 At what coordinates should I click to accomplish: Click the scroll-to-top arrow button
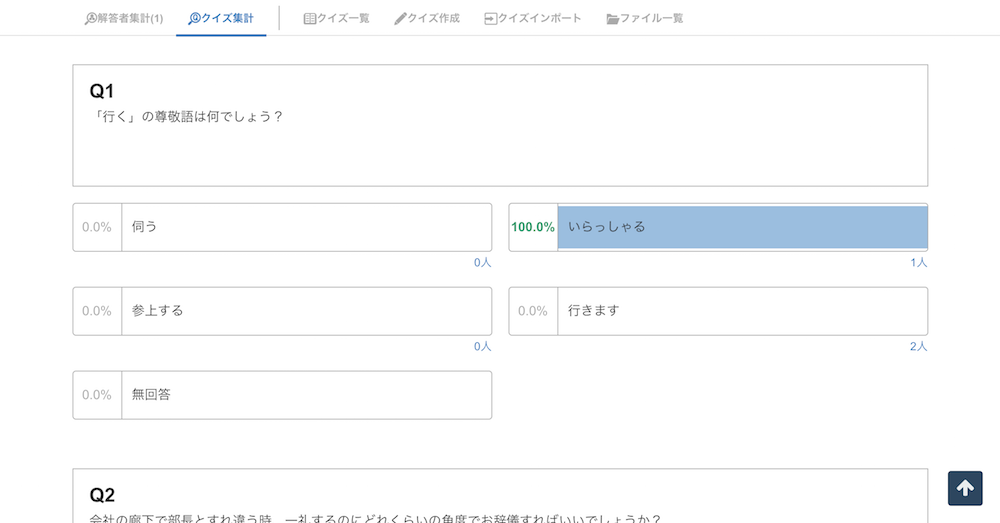(x=965, y=489)
